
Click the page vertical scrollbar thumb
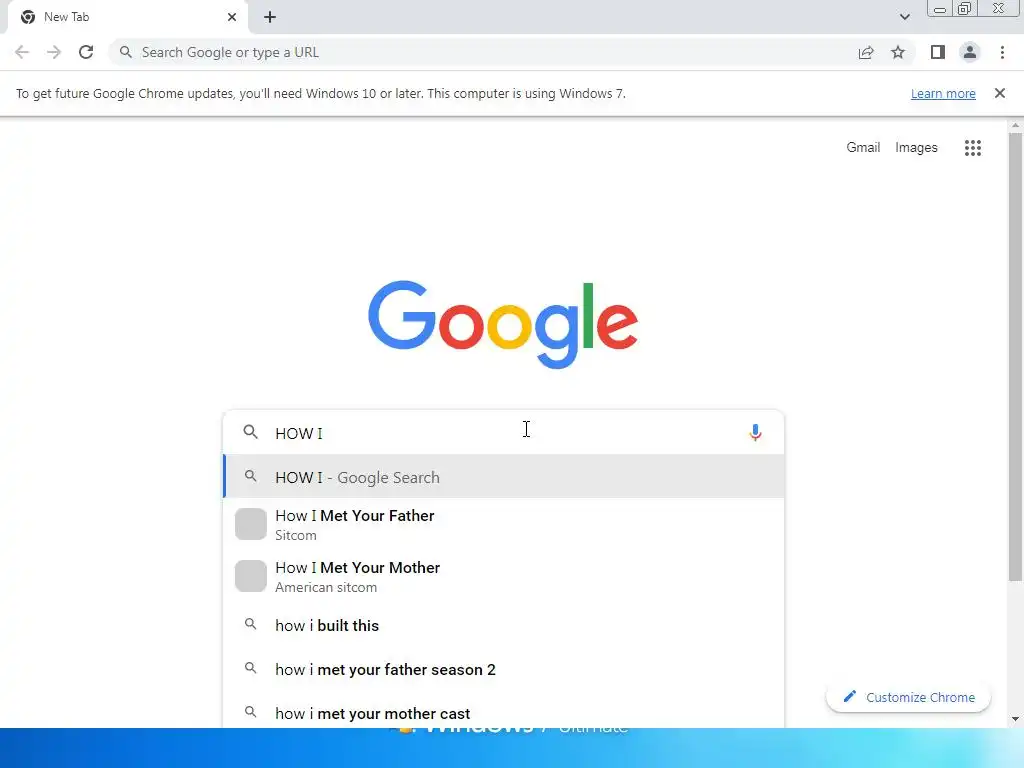[x=1016, y=356]
